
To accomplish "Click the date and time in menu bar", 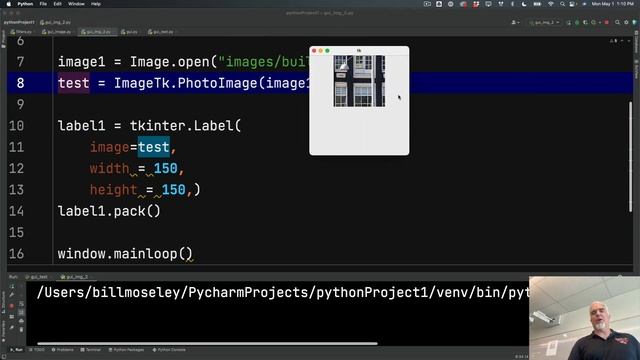I will click(x=613, y=4).
